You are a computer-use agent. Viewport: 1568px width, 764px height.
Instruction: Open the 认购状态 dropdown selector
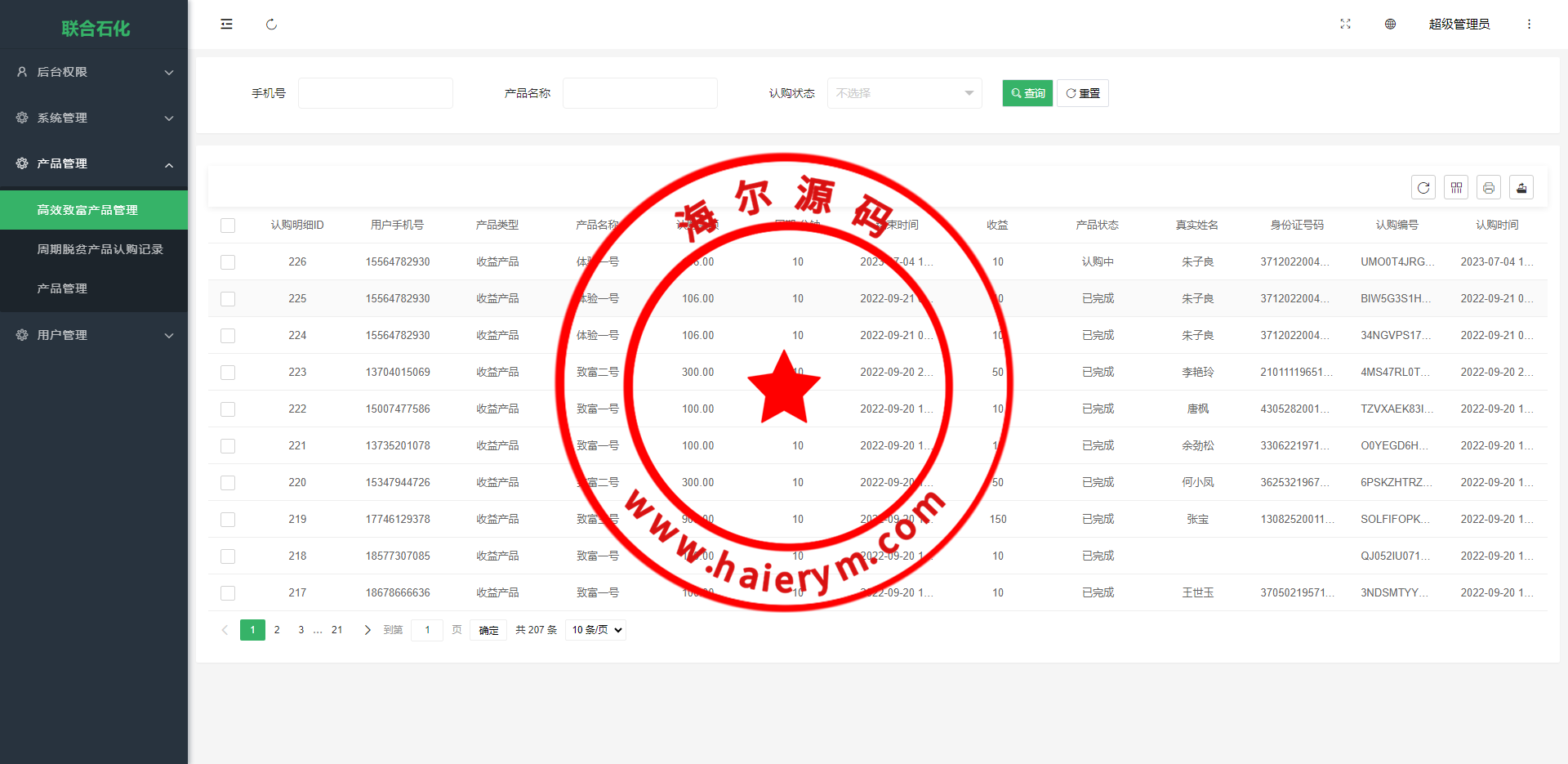(x=904, y=92)
